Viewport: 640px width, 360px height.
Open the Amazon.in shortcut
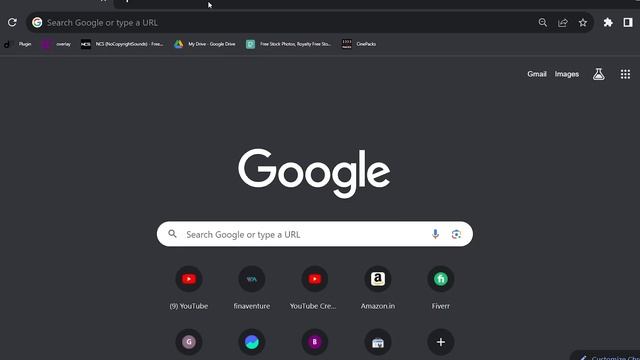click(x=378, y=288)
